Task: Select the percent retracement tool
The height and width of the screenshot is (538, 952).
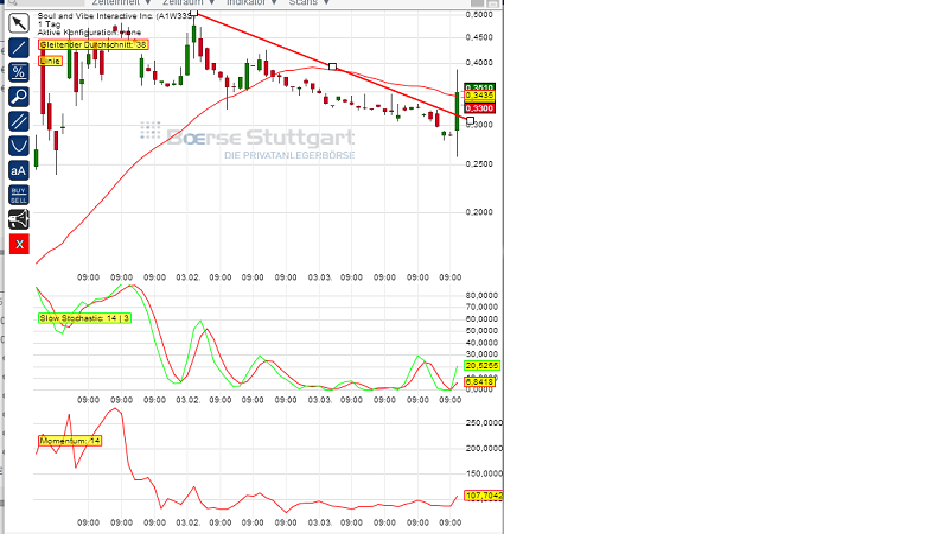Action: pyautogui.click(x=19, y=72)
